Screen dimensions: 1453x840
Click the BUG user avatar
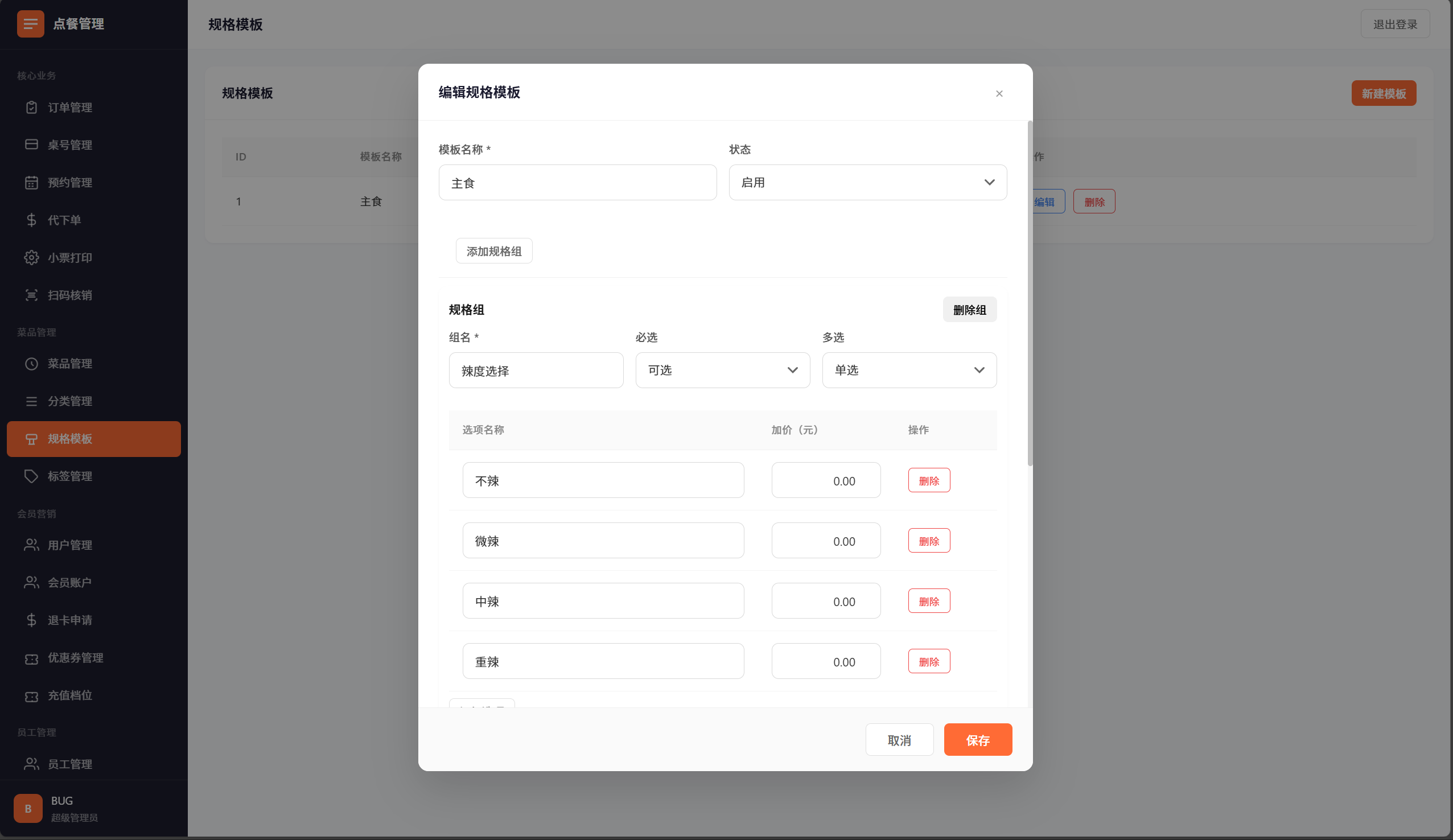(x=28, y=808)
